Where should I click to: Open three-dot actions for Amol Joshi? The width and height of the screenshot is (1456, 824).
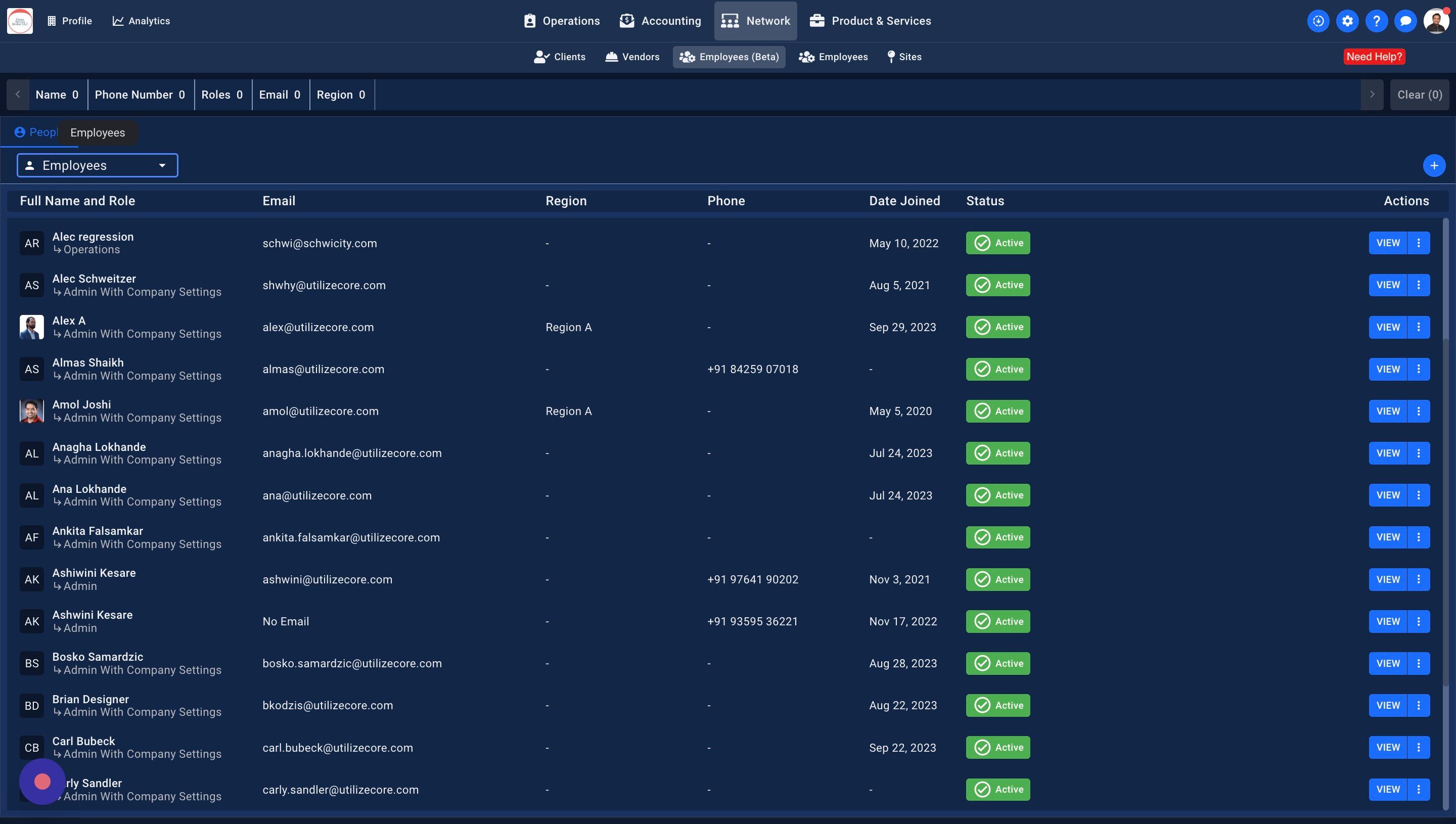click(x=1419, y=411)
